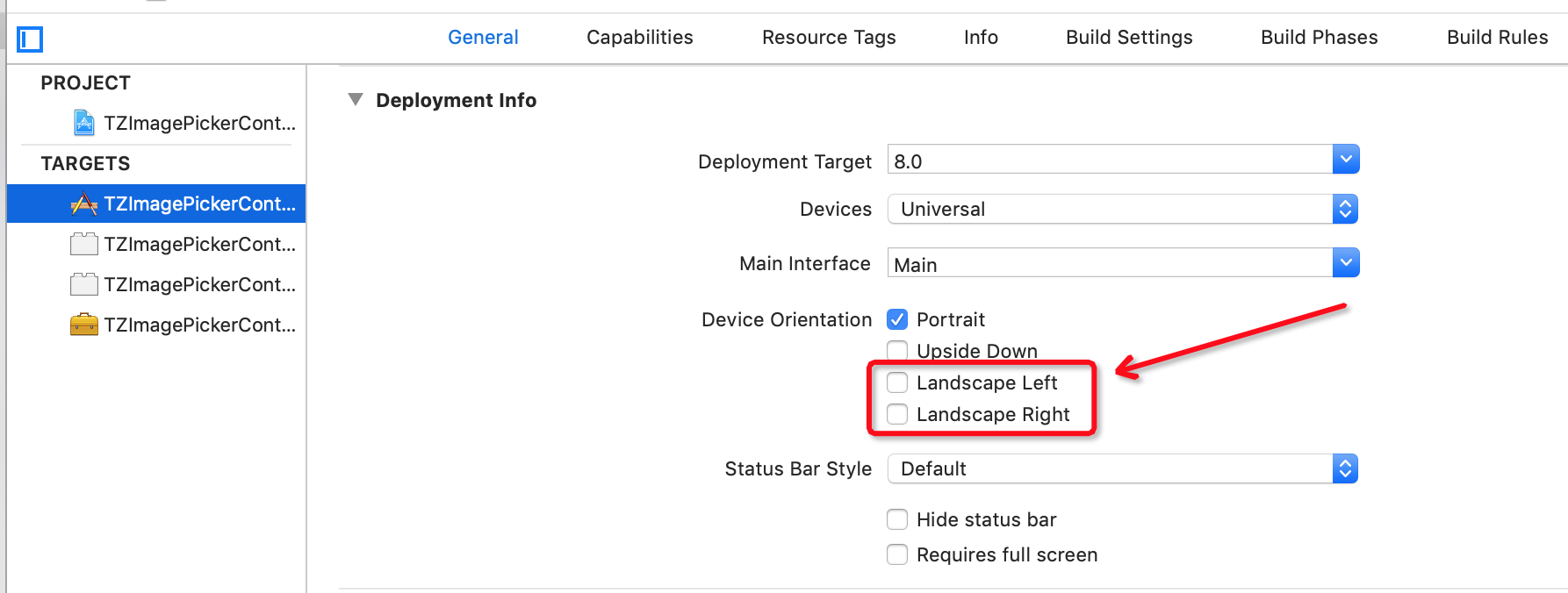This screenshot has width=1568, height=593.
Task: Toggle the project navigator sidebar icon
Action: (30, 39)
